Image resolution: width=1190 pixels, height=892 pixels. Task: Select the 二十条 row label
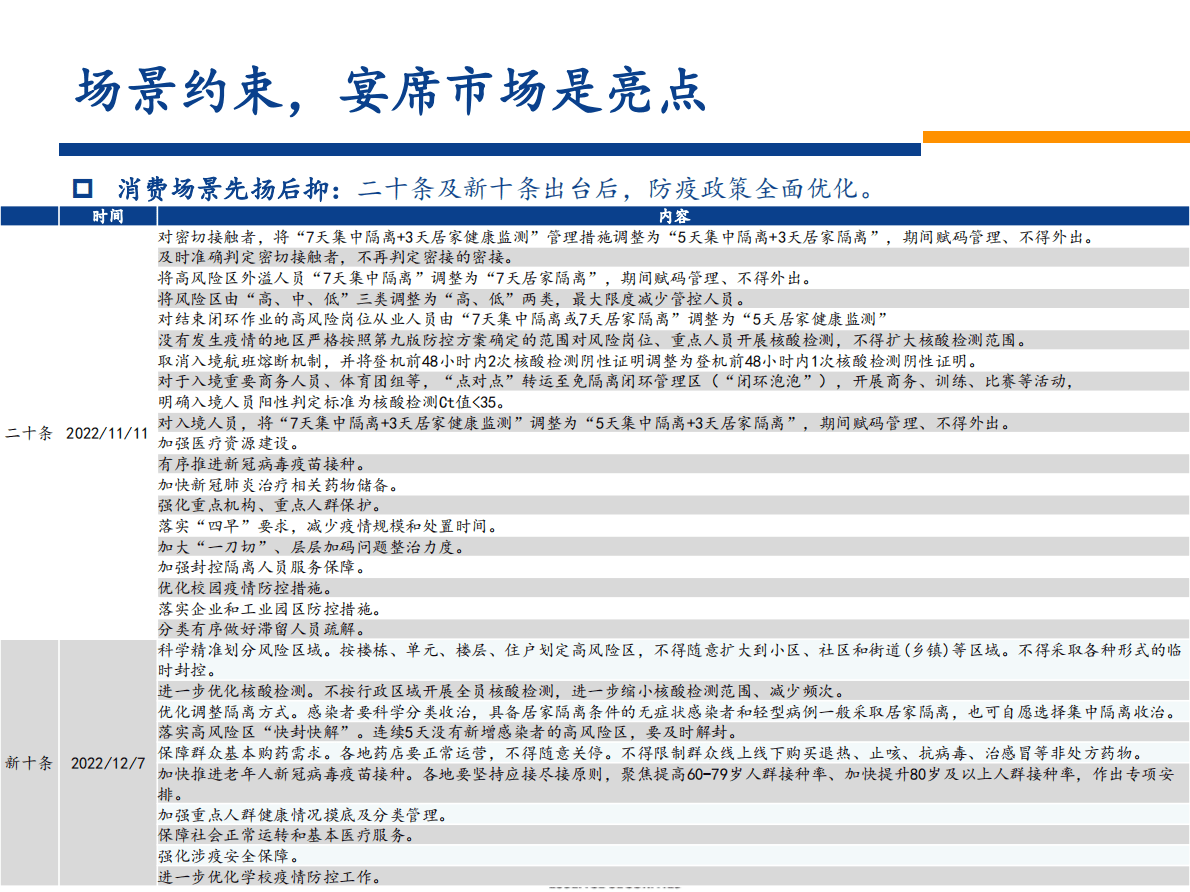[x=30, y=434]
